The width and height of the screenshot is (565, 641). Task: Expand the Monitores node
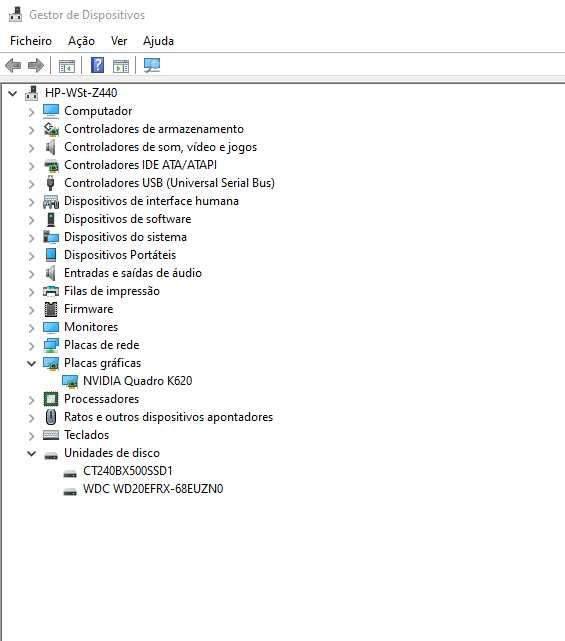pyautogui.click(x=31, y=327)
